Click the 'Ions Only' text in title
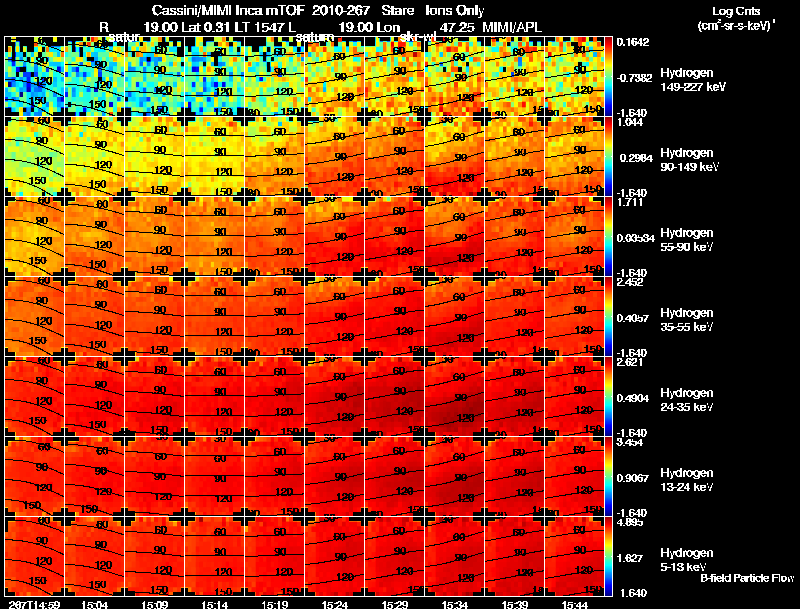The width and height of the screenshot is (800, 609). point(455,11)
